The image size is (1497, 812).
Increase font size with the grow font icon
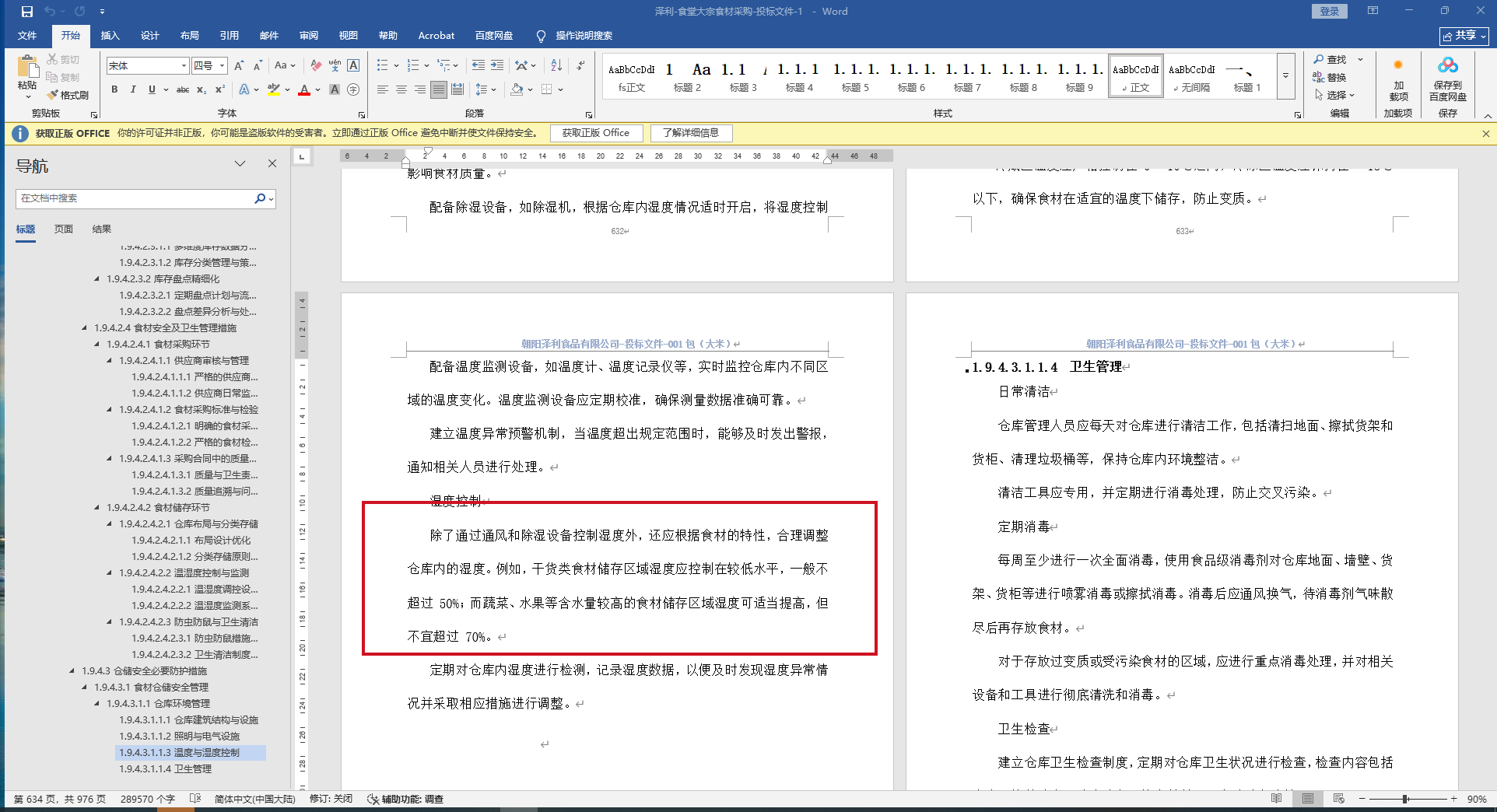click(239, 66)
